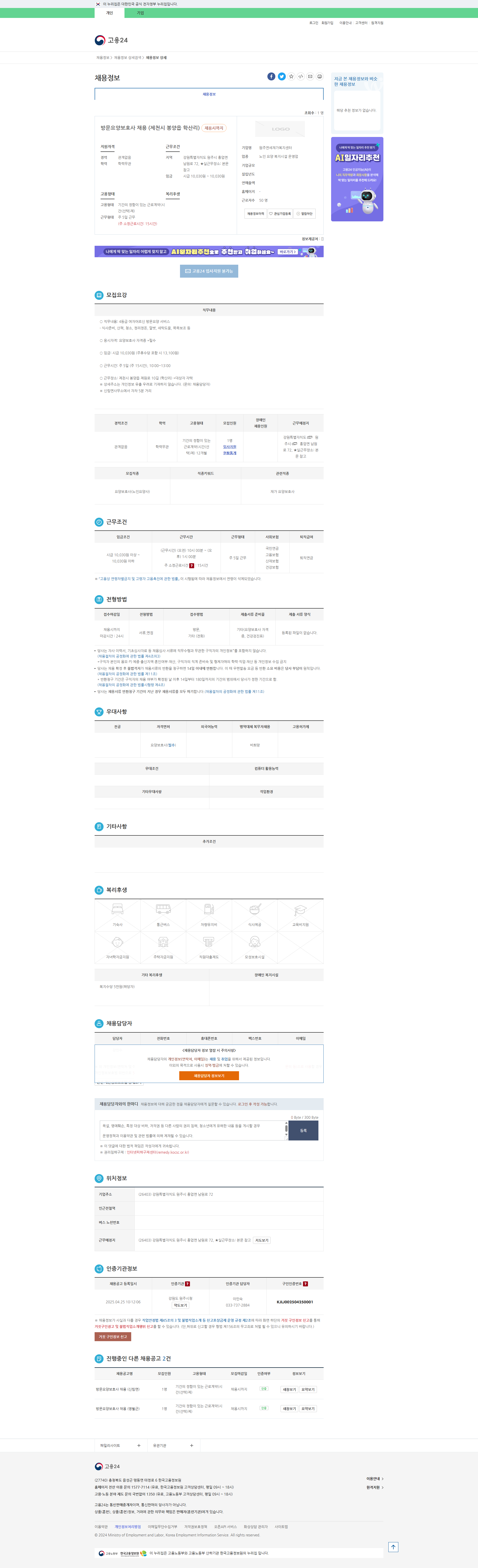Switch to the 기업 tab

140,13
